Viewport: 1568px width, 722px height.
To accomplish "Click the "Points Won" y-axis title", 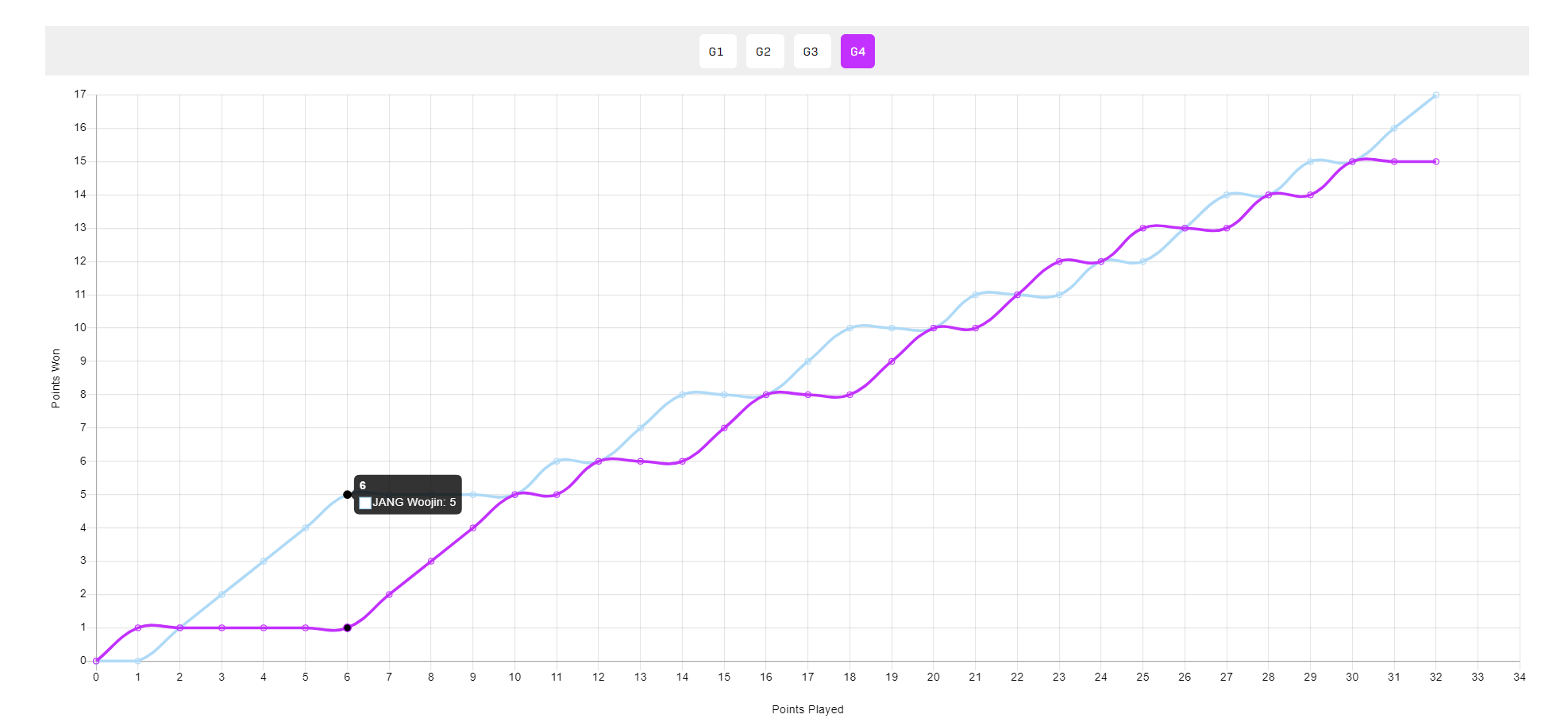I will 56,378.
